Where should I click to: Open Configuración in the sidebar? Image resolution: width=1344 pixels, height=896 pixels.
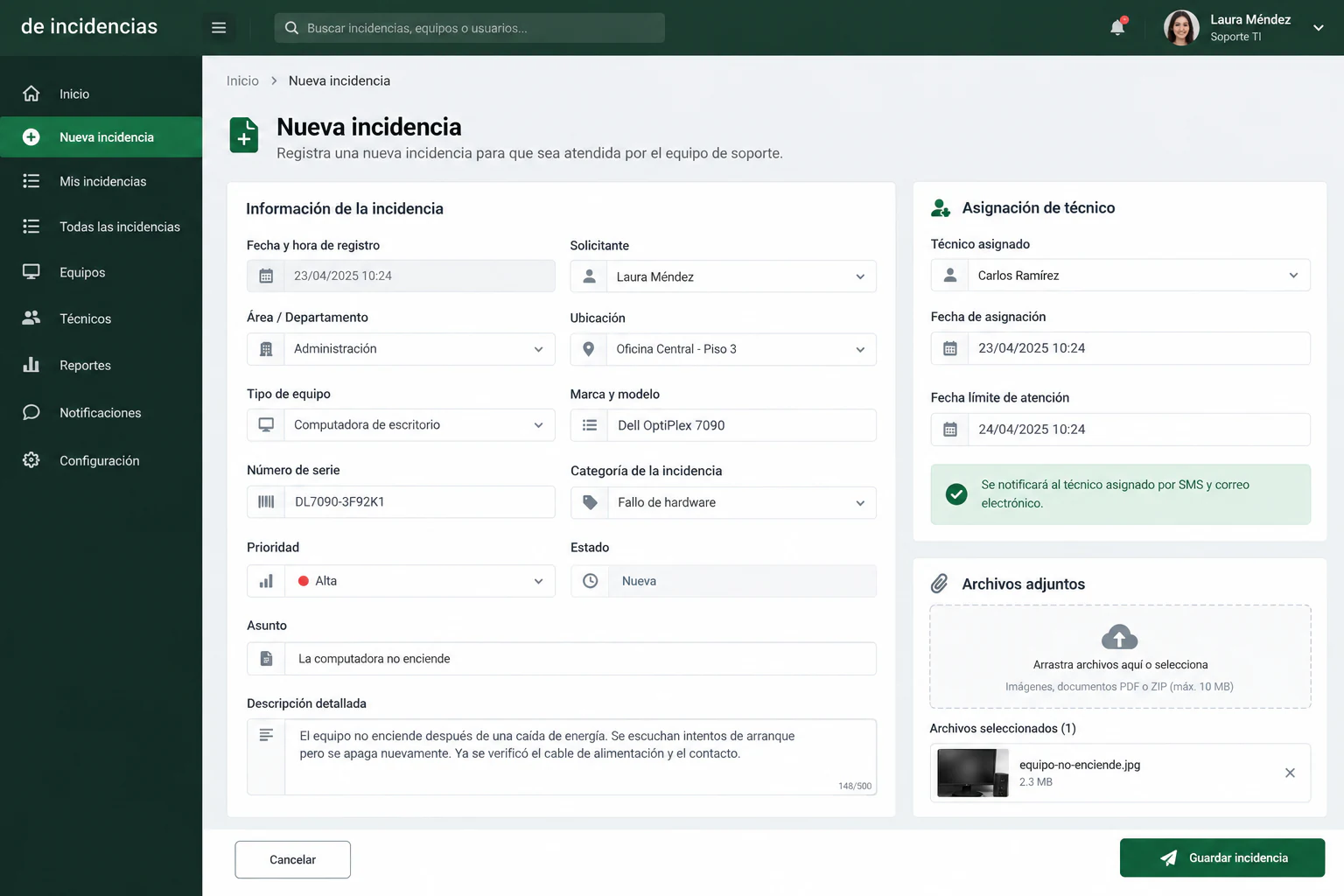(101, 460)
